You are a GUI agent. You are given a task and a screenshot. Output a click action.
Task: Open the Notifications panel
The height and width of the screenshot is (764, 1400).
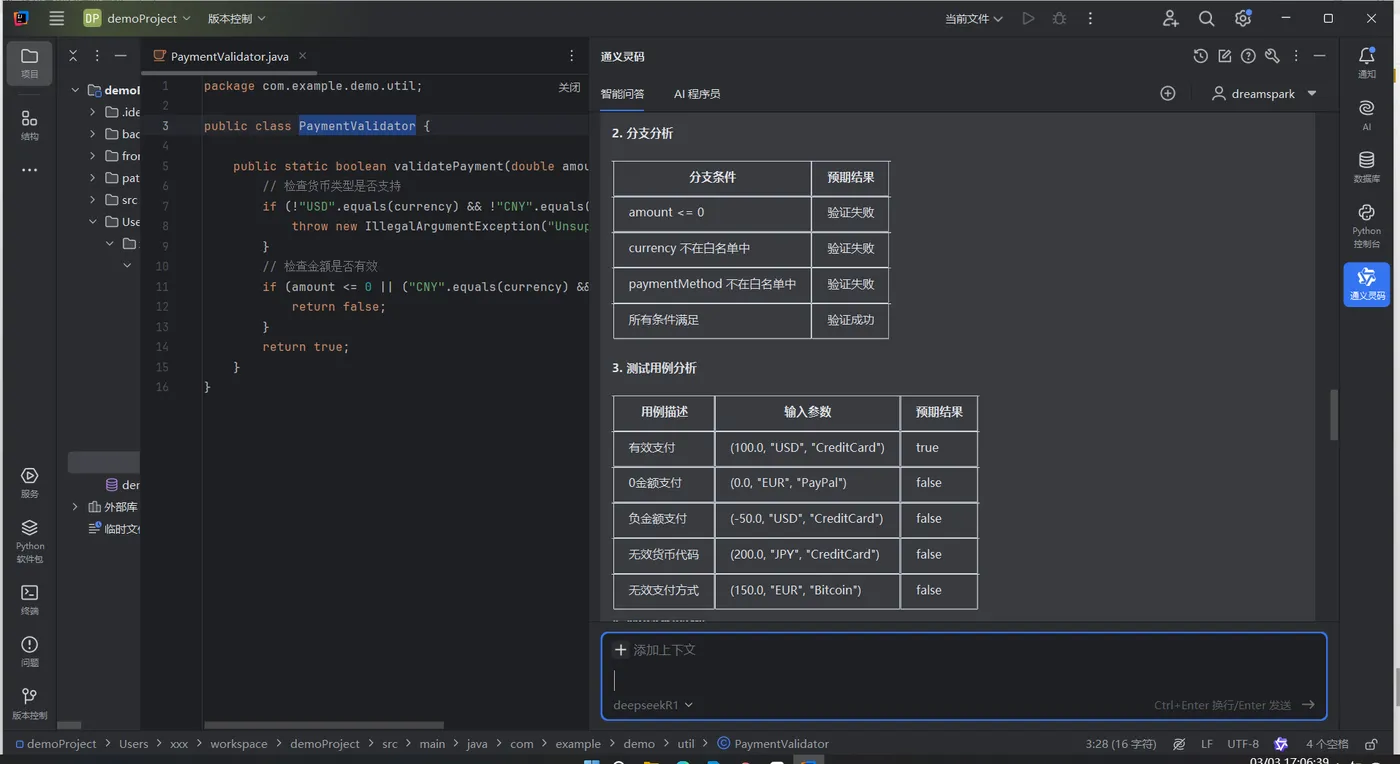[1367, 62]
